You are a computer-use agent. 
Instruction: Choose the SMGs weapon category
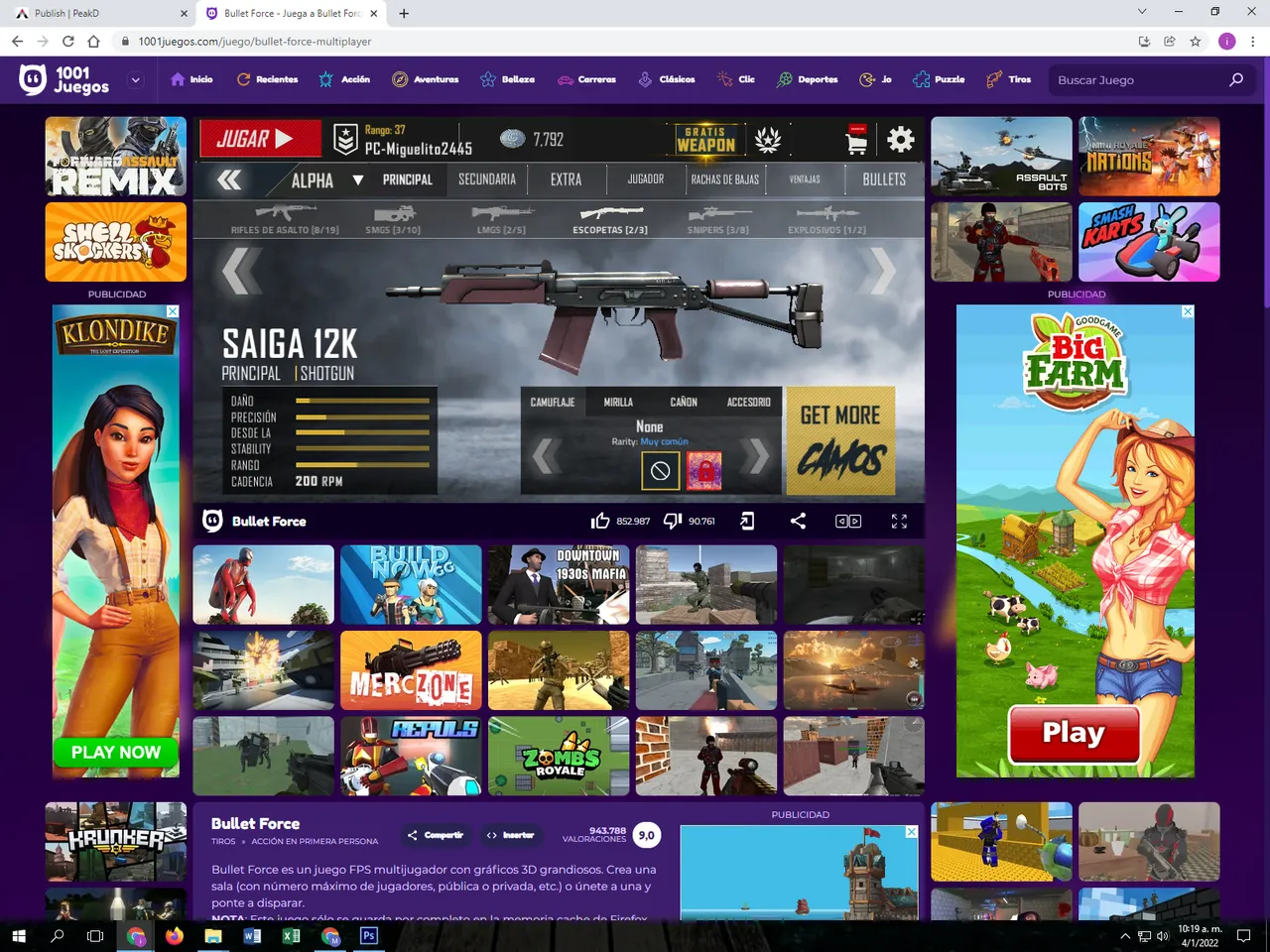(x=393, y=219)
